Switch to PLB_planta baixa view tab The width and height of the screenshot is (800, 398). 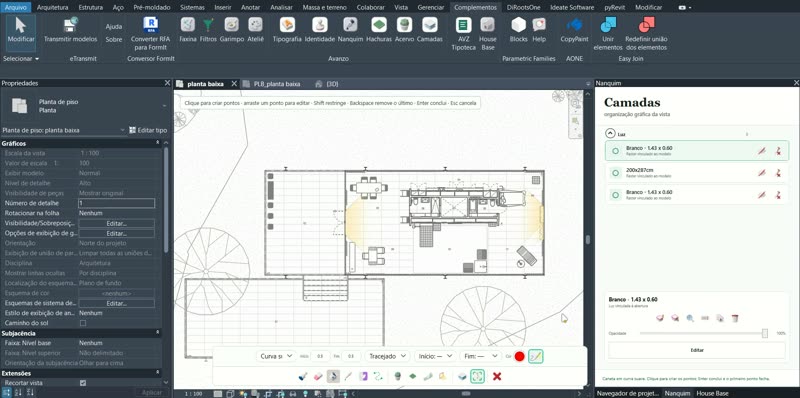coord(276,84)
